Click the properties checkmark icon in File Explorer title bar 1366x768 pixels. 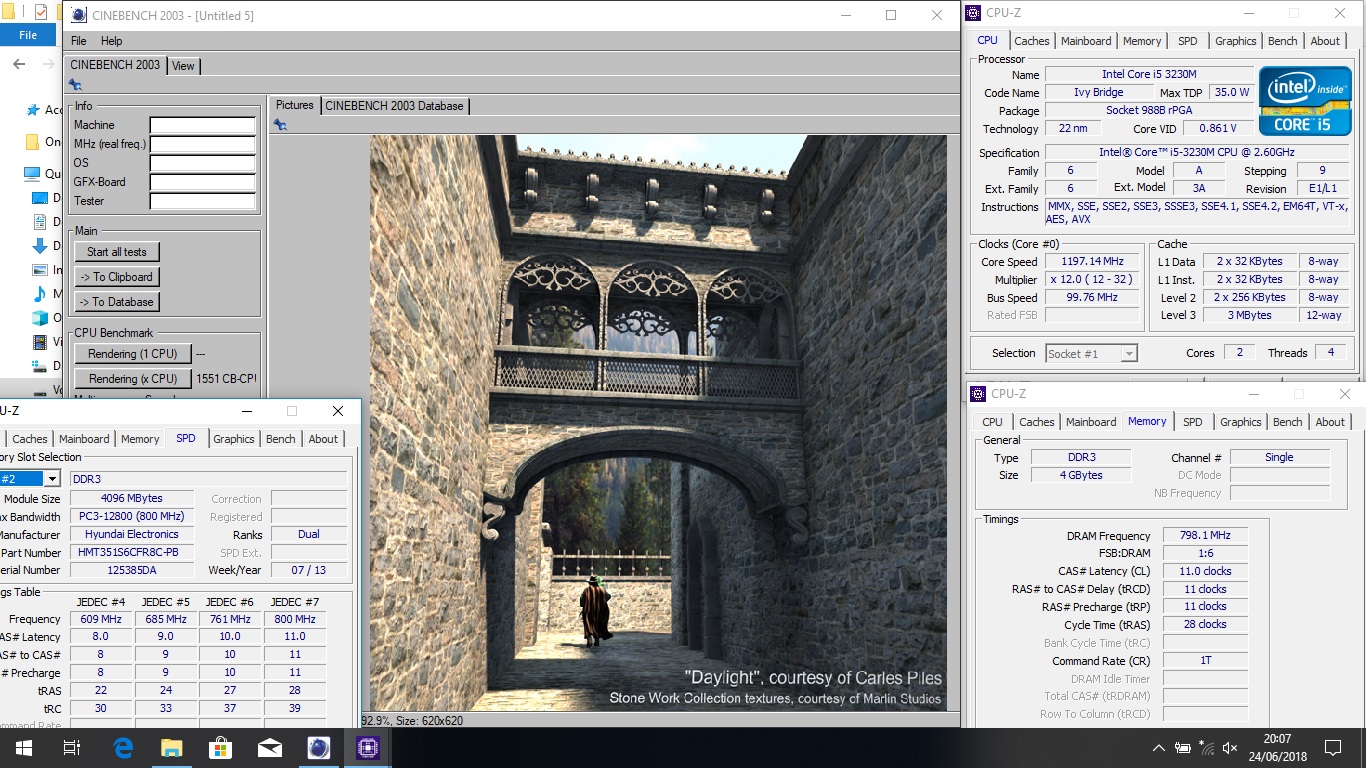pos(40,12)
